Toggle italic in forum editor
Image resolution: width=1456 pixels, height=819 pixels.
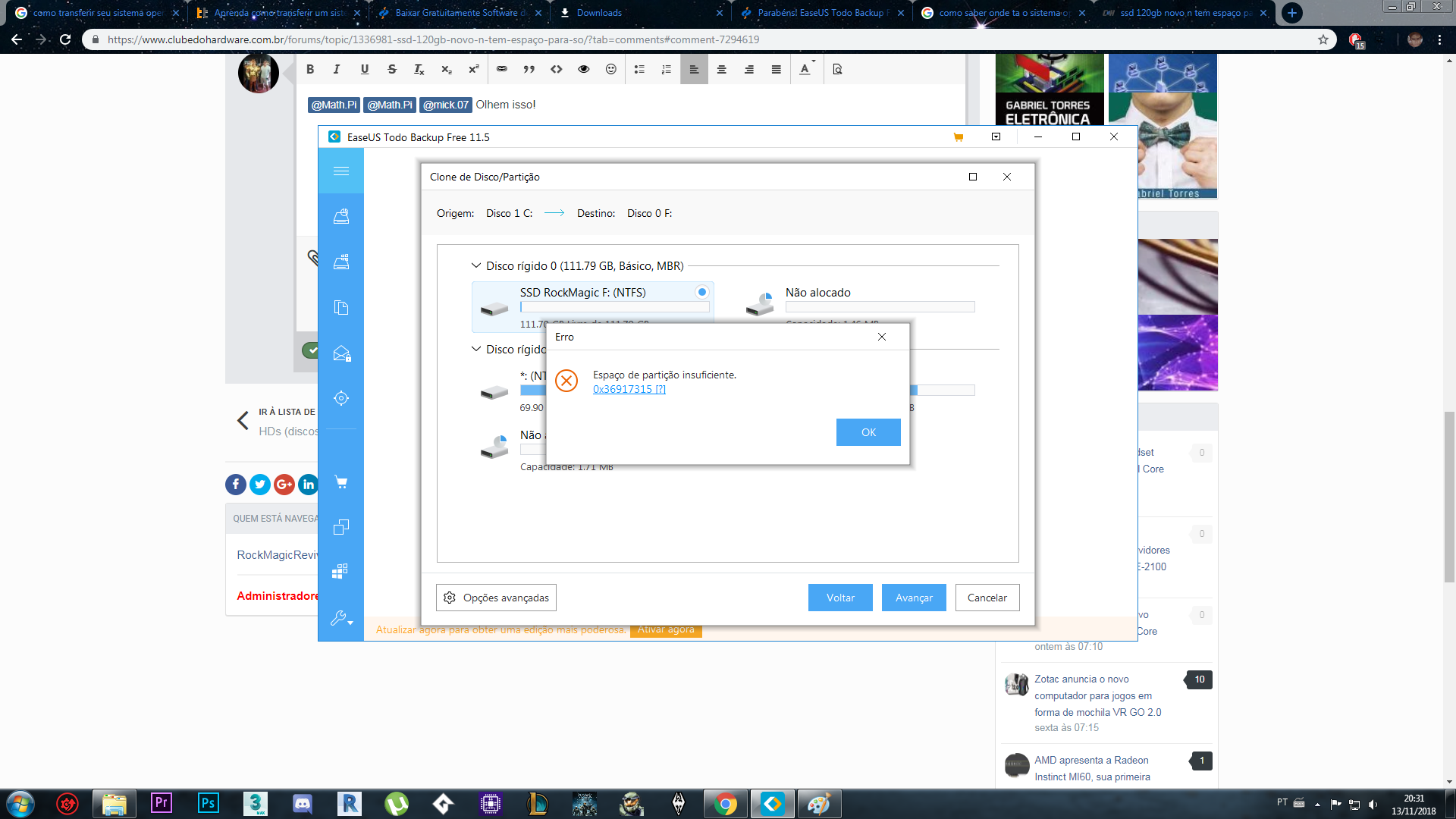[x=337, y=69]
